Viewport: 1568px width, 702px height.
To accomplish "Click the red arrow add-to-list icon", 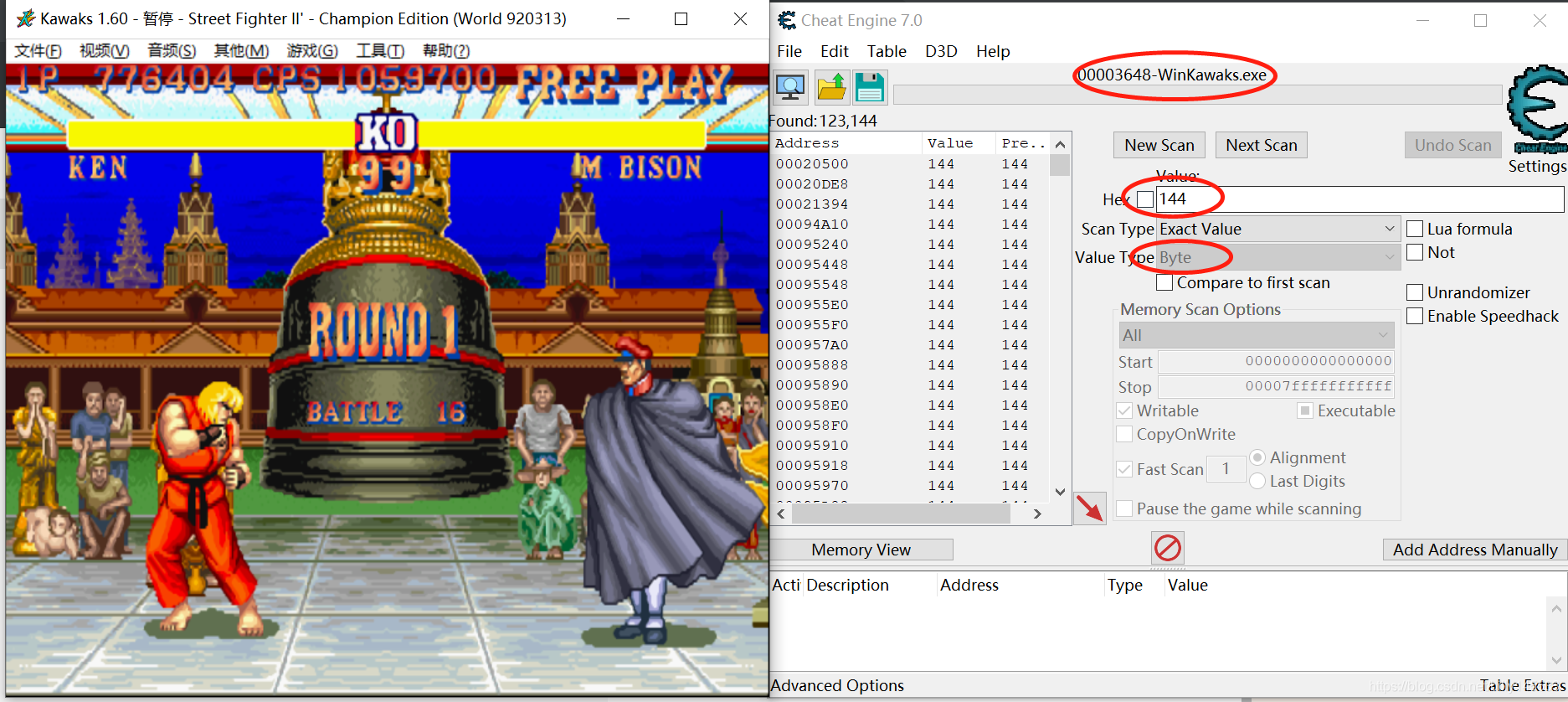I will click(x=1090, y=508).
